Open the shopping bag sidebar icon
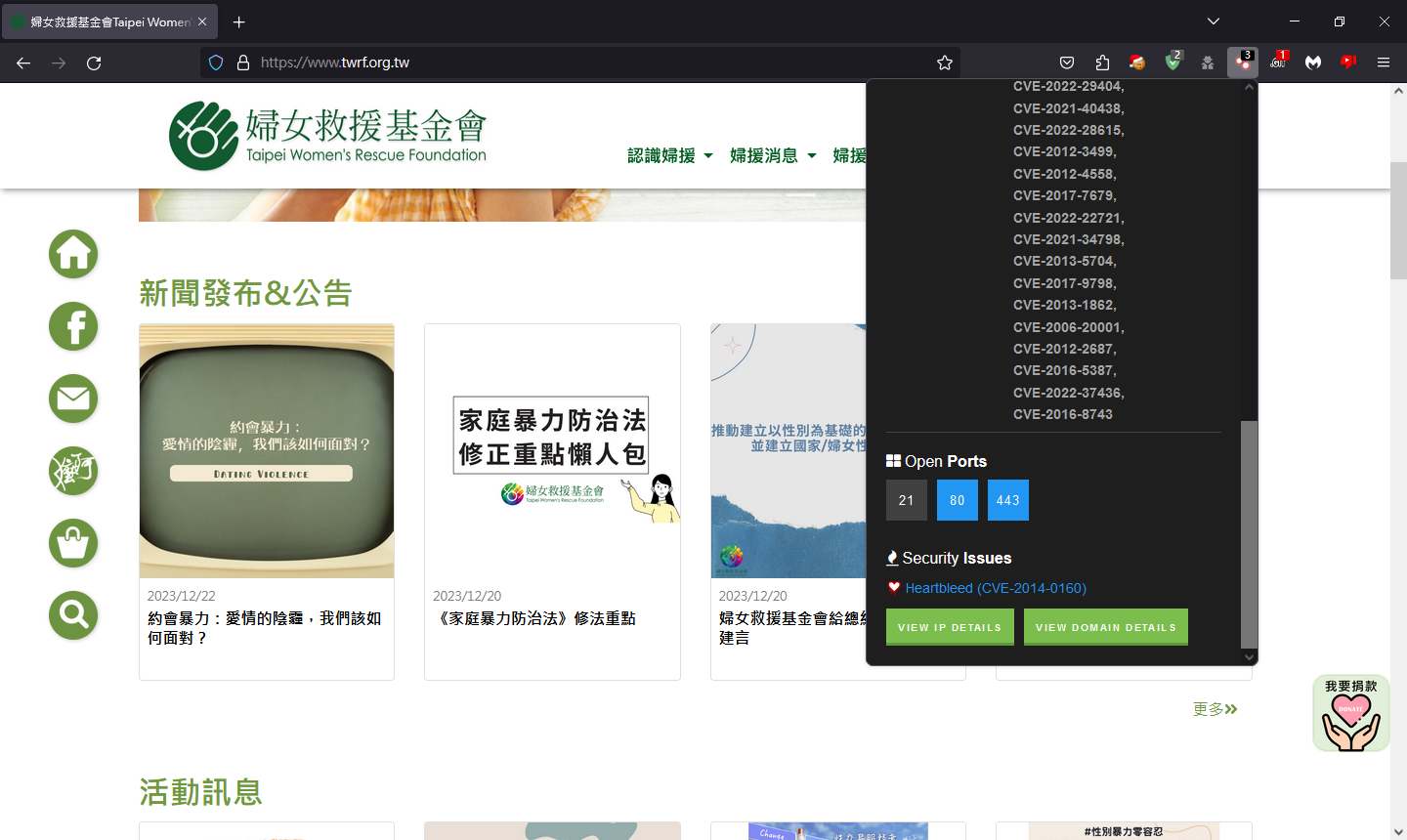This screenshot has width=1407, height=840. [x=73, y=543]
